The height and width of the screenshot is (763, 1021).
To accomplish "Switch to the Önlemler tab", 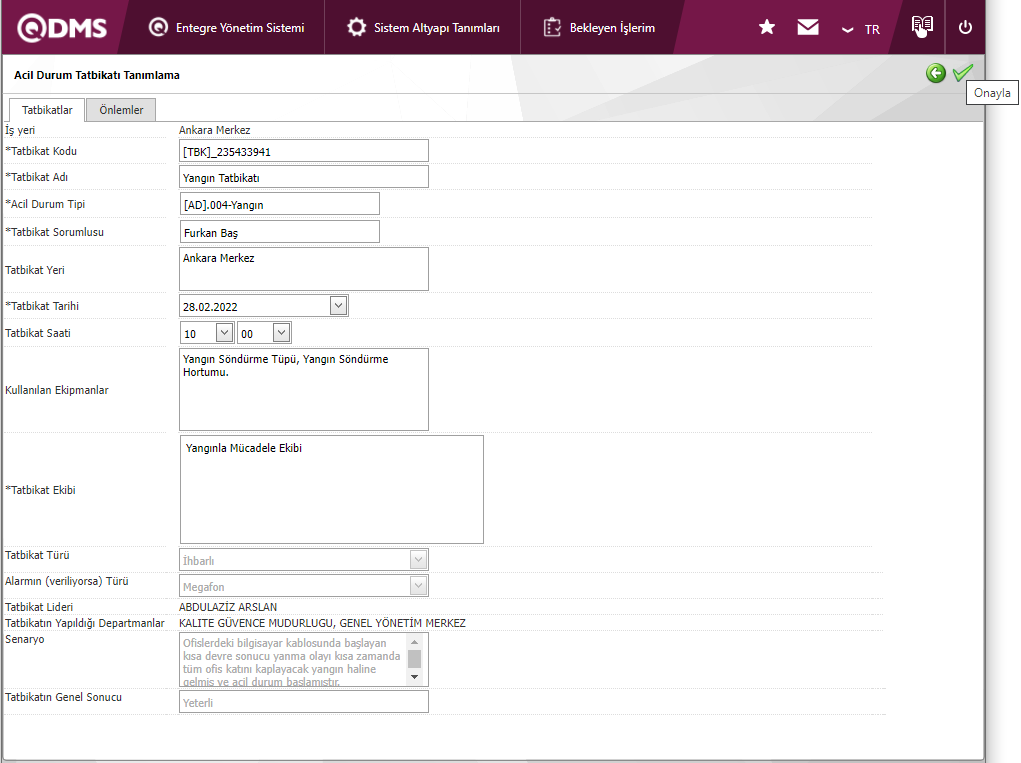I will 121,110.
